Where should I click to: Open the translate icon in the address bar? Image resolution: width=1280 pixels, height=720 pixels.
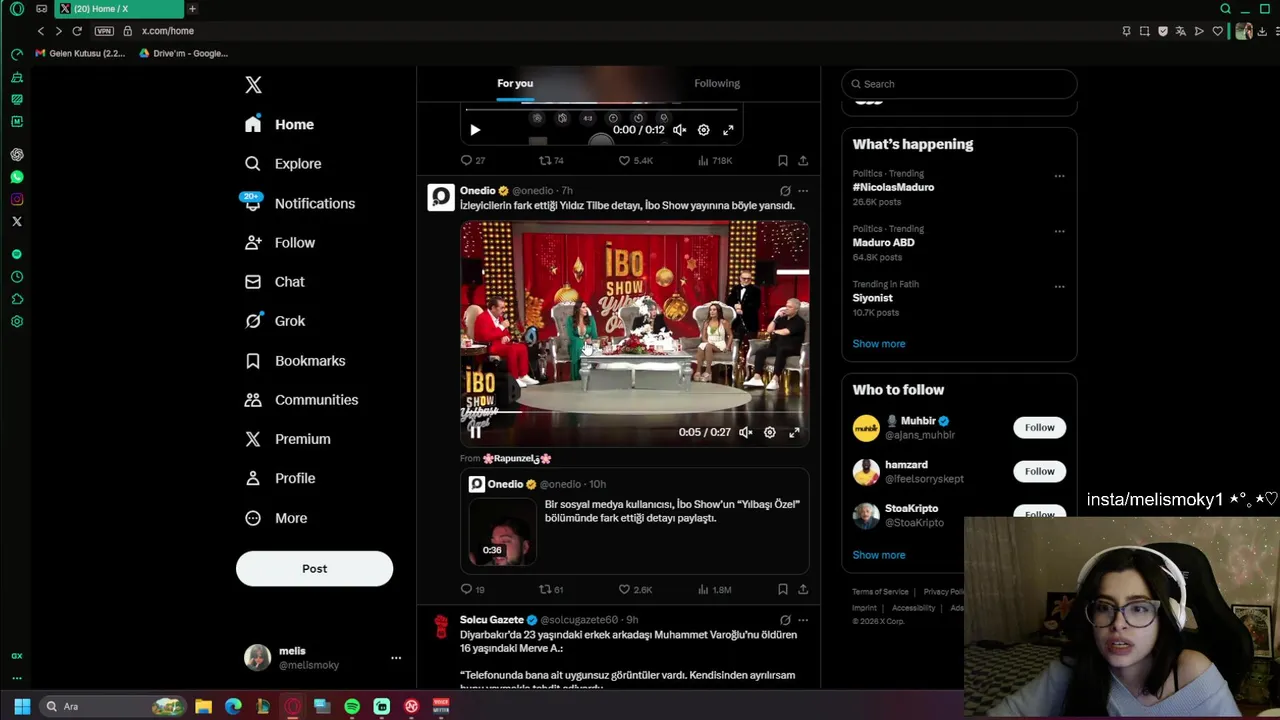tap(1181, 31)
